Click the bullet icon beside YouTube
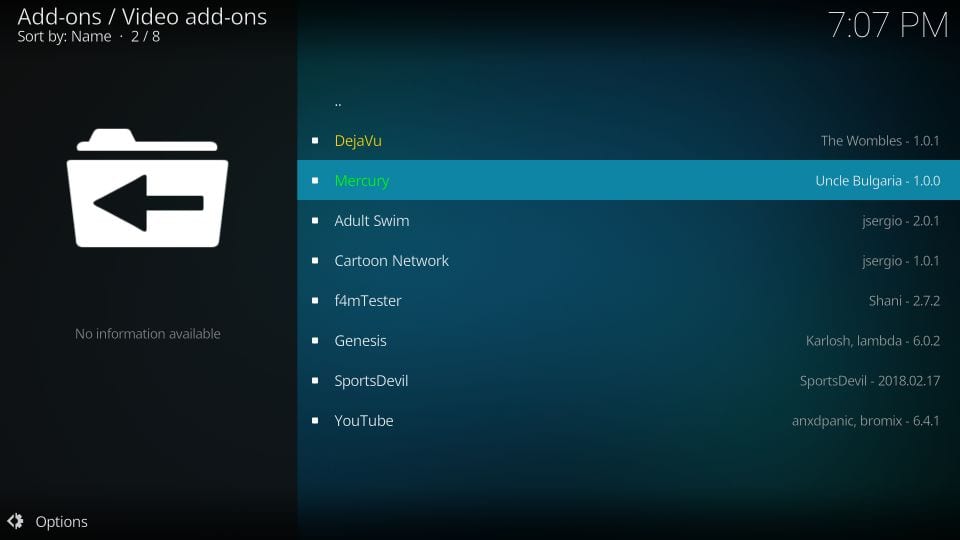Viewport: 960px width, 540px height. pyautogui.click(x=315, y=421)
